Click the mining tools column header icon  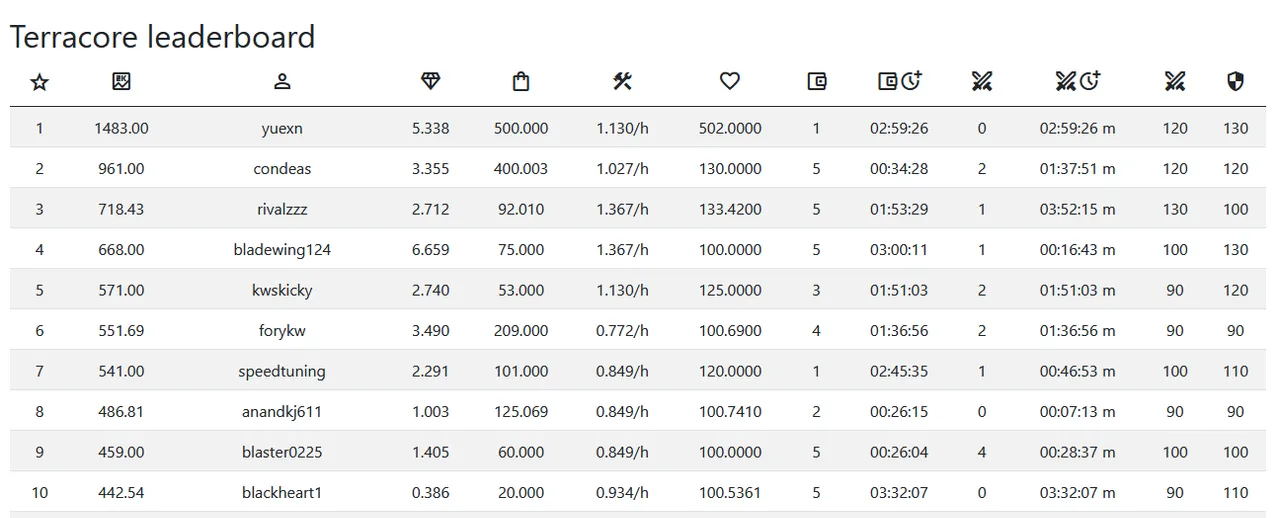[622, 82]
